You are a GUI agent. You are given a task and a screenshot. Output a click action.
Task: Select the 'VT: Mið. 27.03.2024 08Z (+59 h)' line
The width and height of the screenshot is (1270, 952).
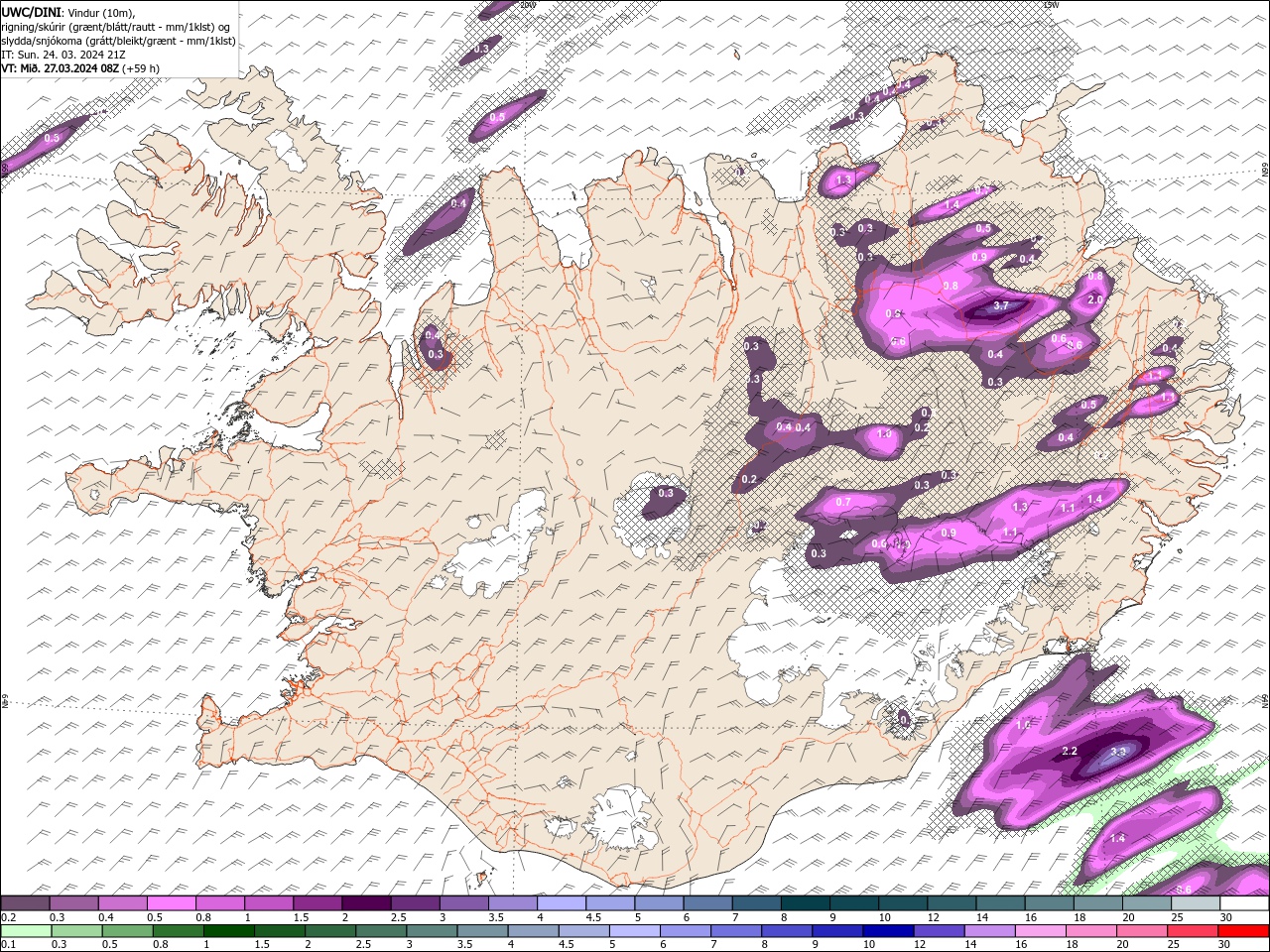click(x=80, y=68)
